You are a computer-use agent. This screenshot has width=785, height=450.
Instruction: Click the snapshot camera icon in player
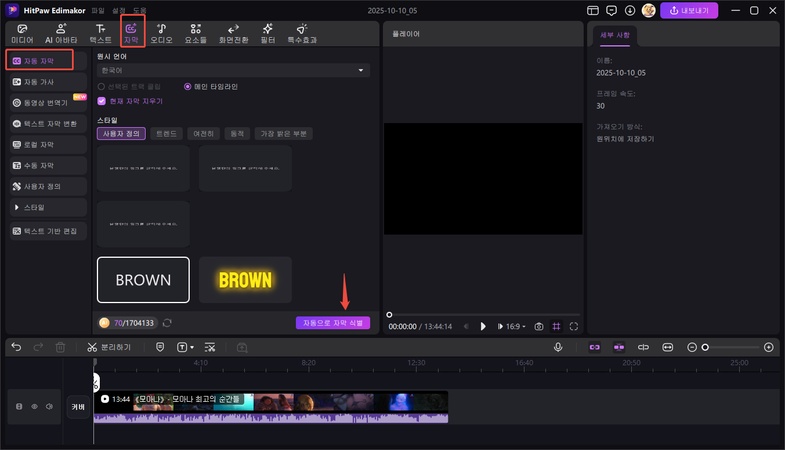click(x=539, y=326)
